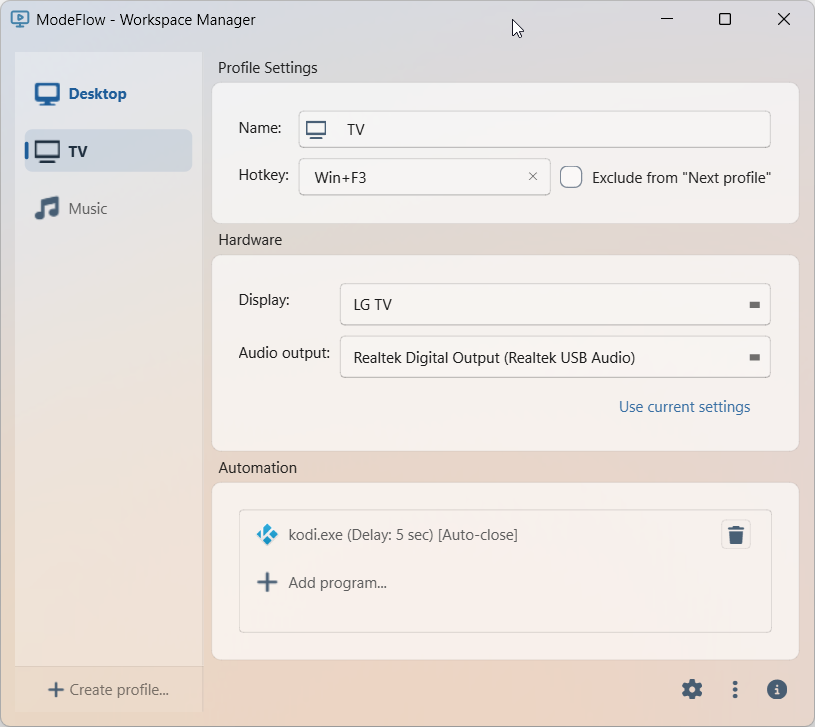
Task: Select the Desktop profile in sidebar
Action: 108,94
